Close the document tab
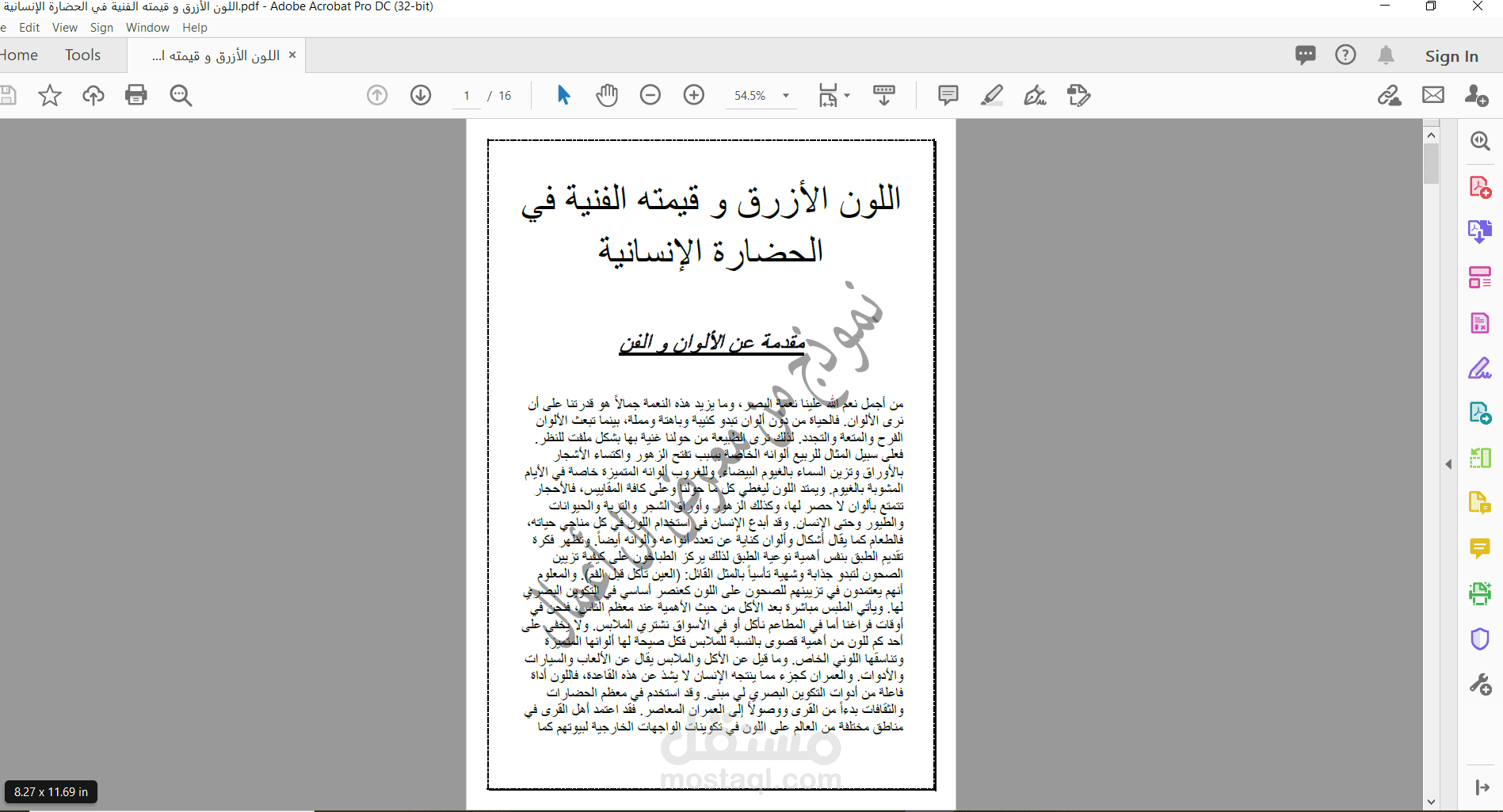Viewport: 1503px width, 812px height. (x=292, y=55)
